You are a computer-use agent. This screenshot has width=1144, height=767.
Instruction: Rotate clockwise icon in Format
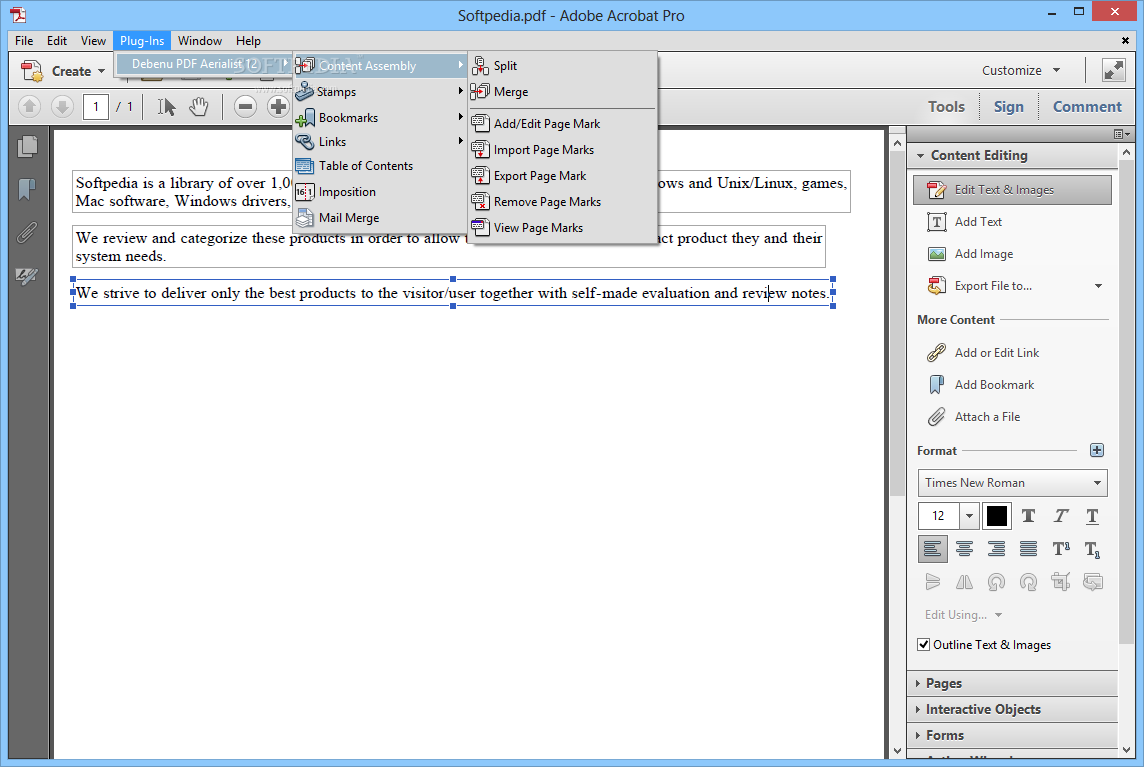[1028, 582]
